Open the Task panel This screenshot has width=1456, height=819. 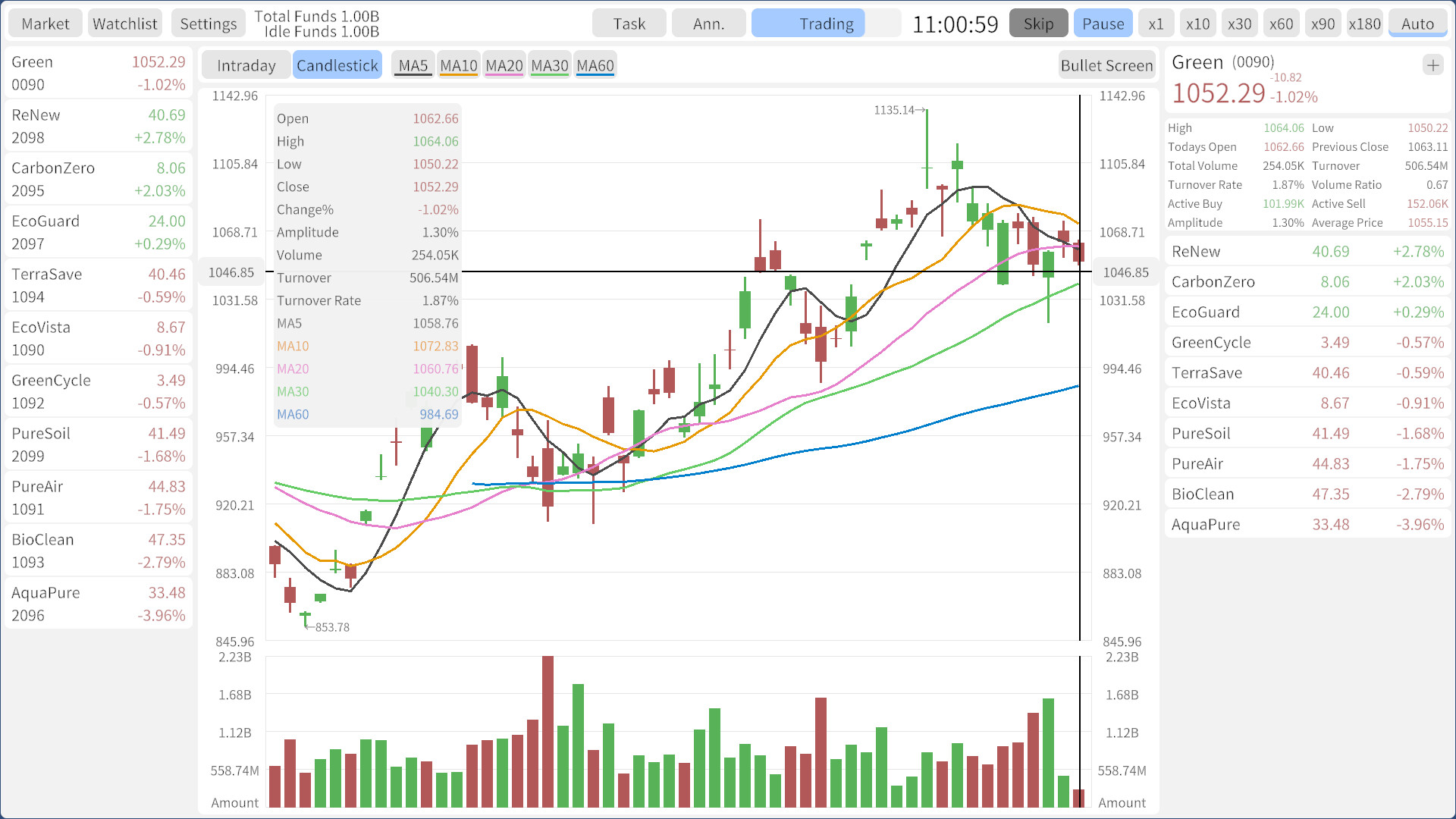629,23
